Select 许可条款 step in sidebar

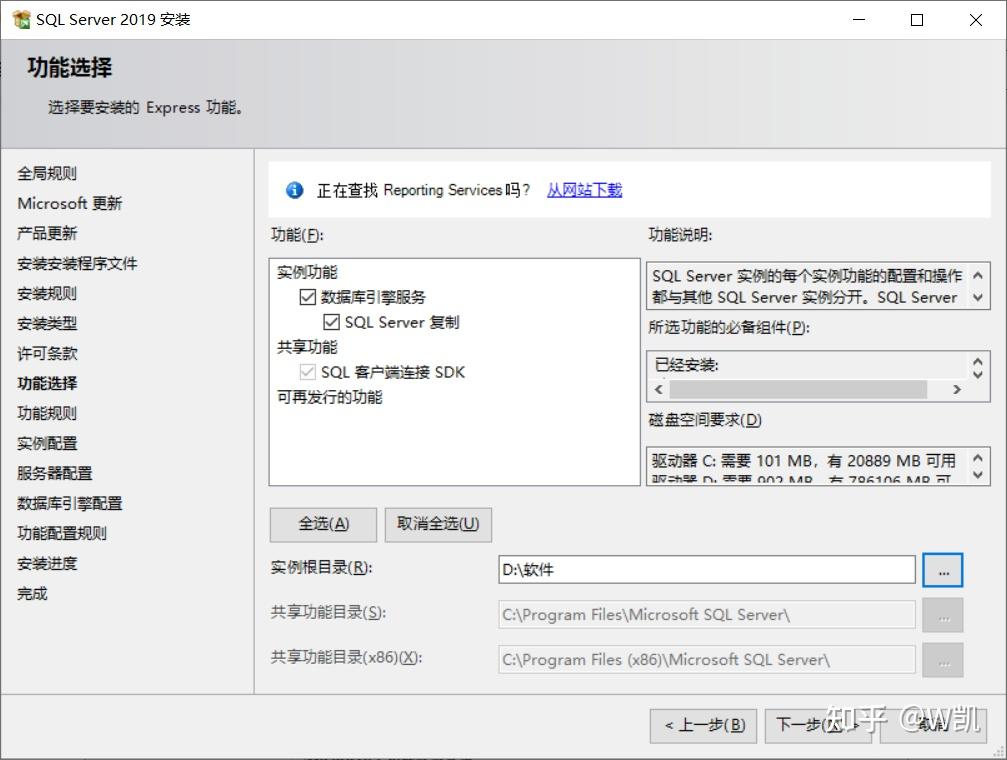(x=47, y=353)
